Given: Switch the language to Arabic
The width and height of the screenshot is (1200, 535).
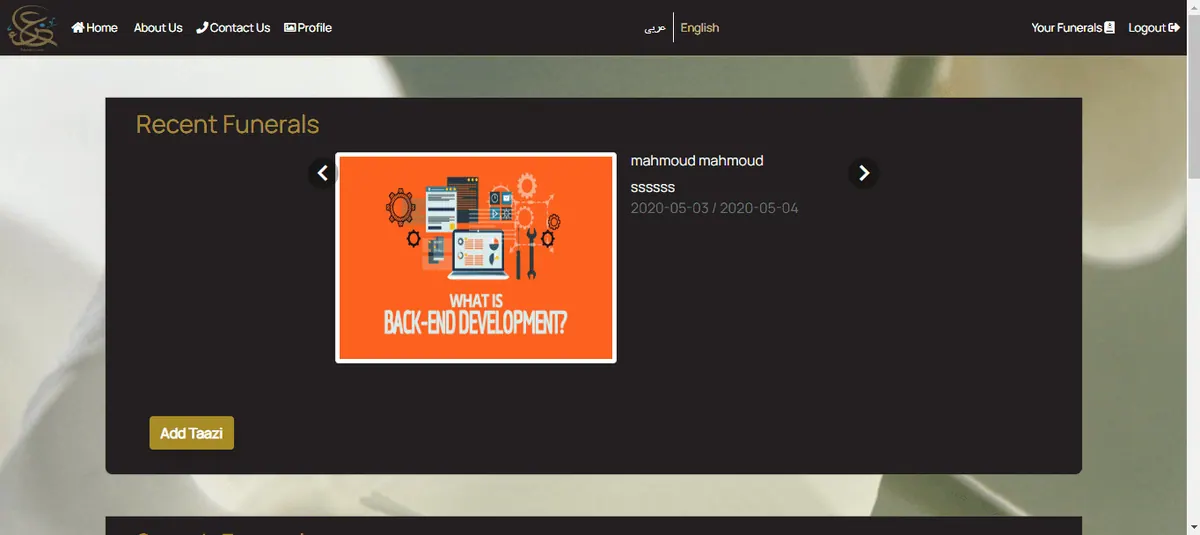Looking at the screenshot, I should tap(655, 28).
